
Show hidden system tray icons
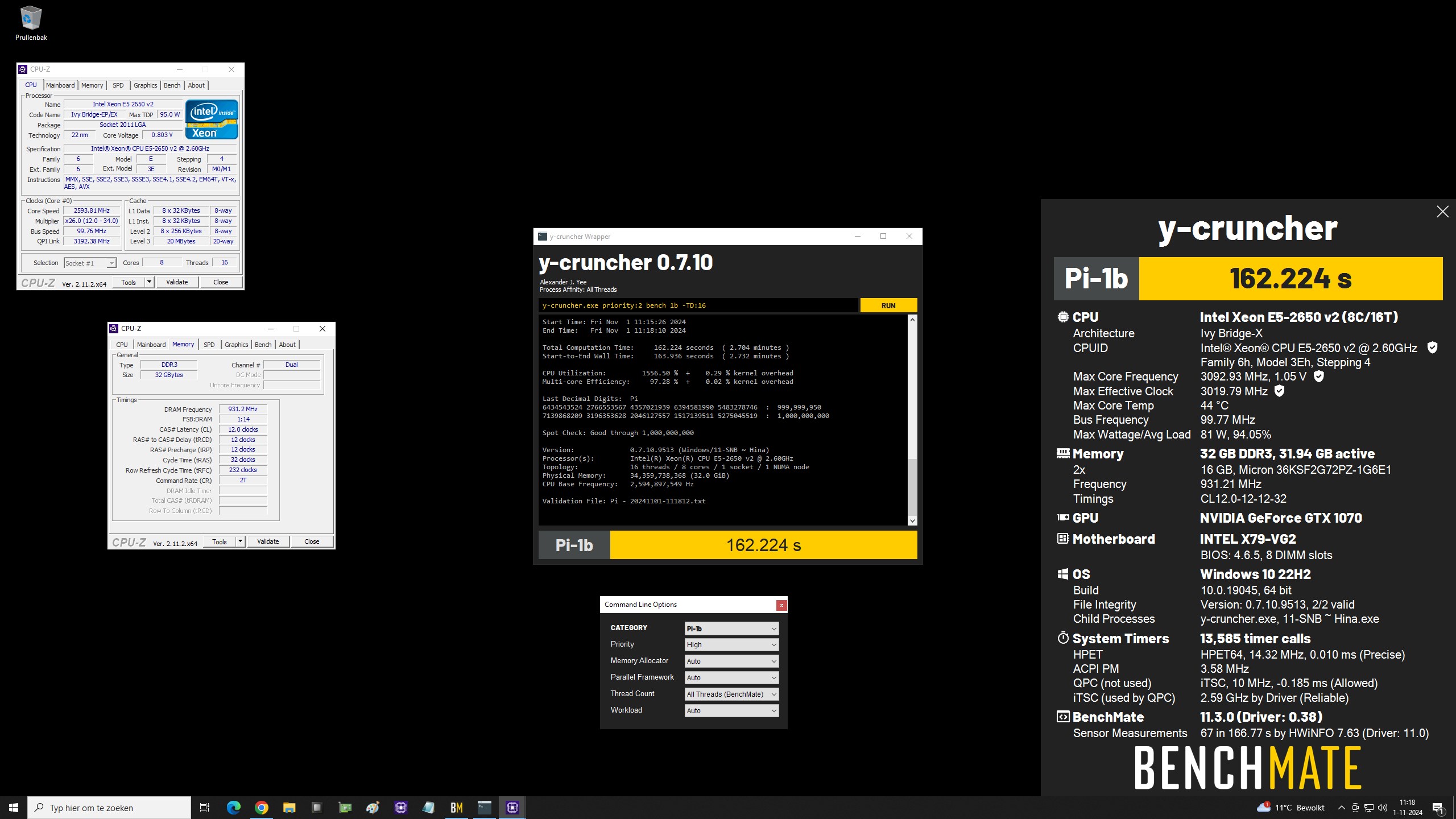(1342, 808)
